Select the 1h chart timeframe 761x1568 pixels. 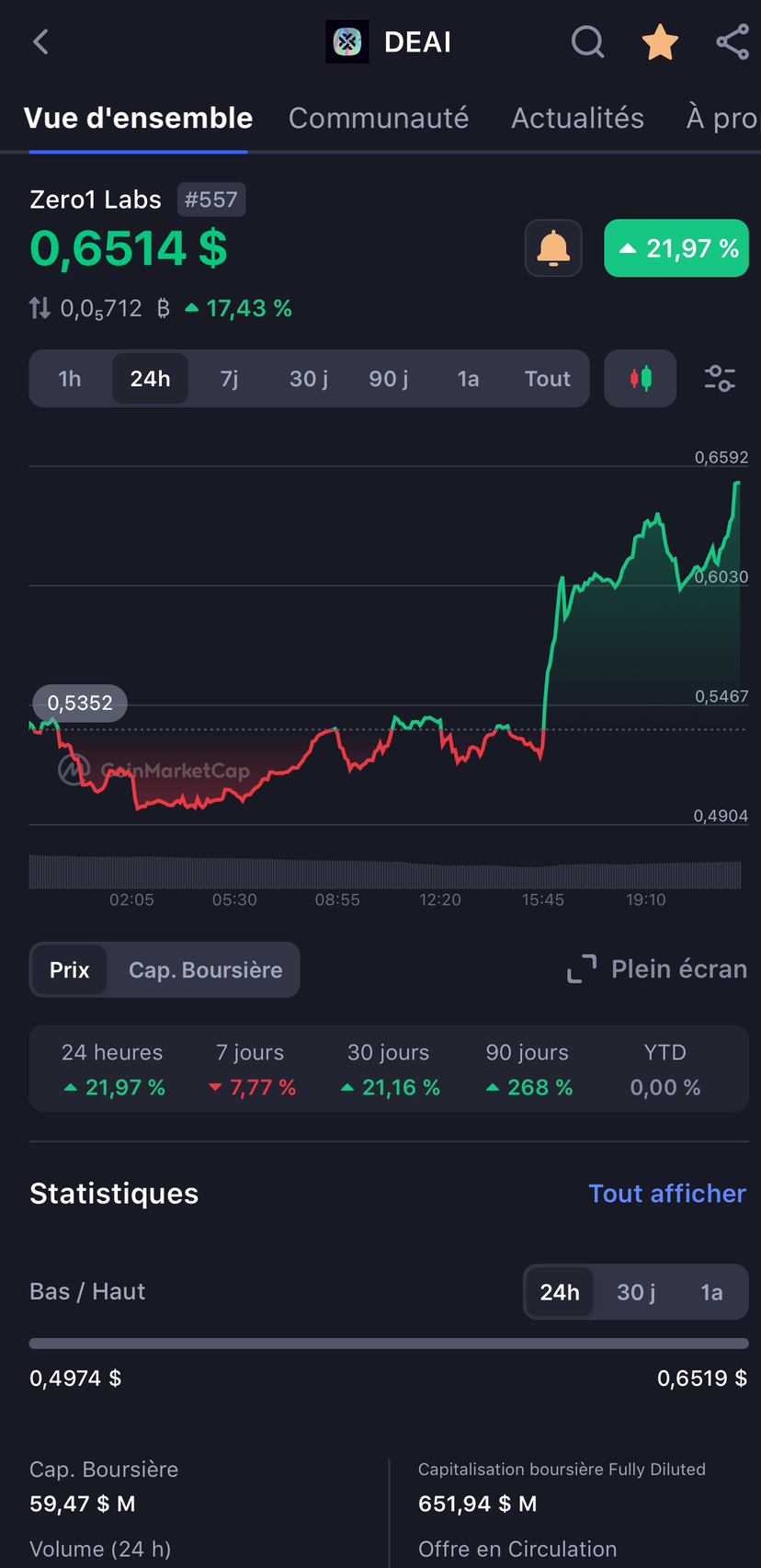tap(70, 379)
